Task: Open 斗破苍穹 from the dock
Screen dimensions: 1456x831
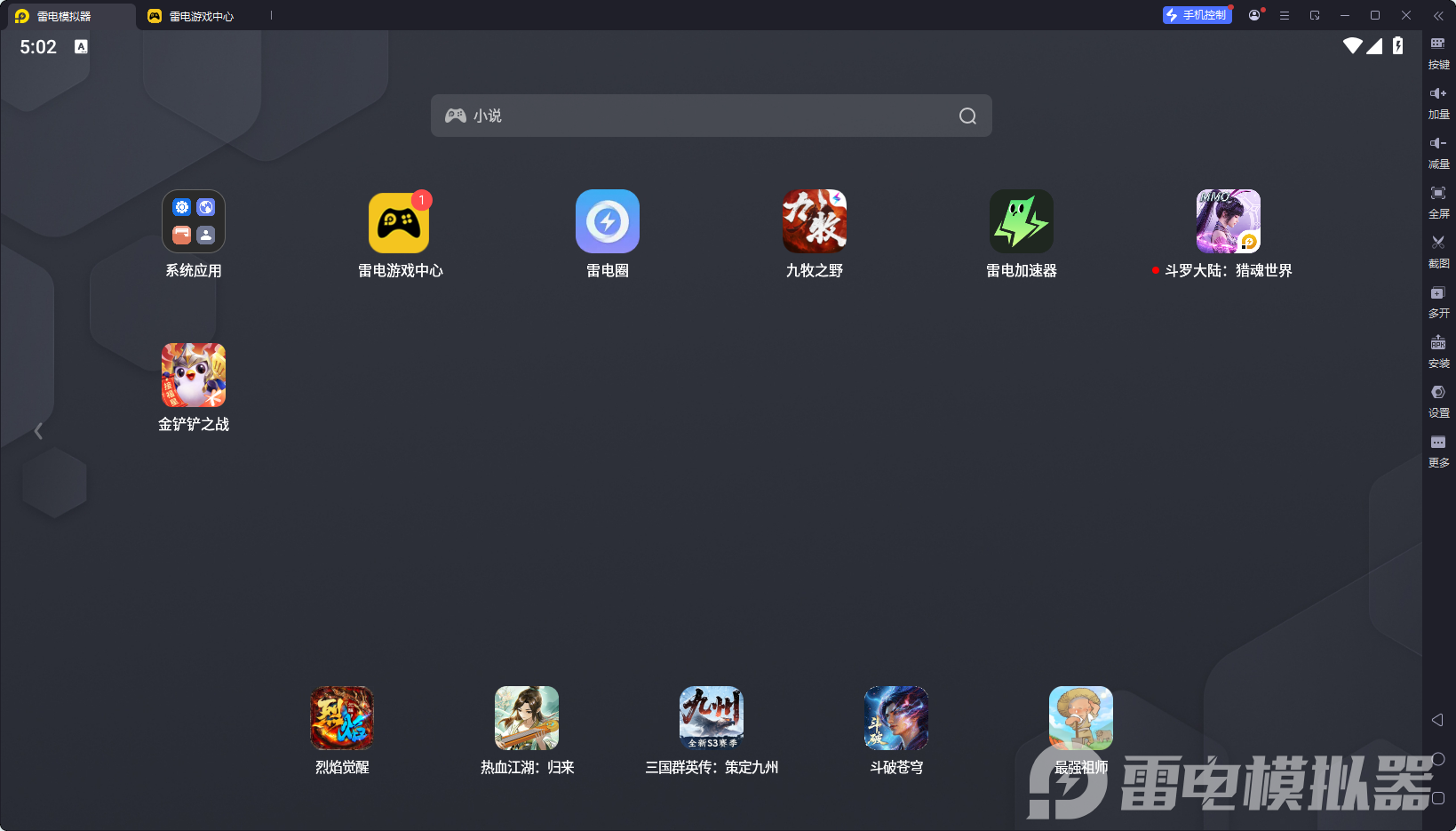Action: click(896, 718)
